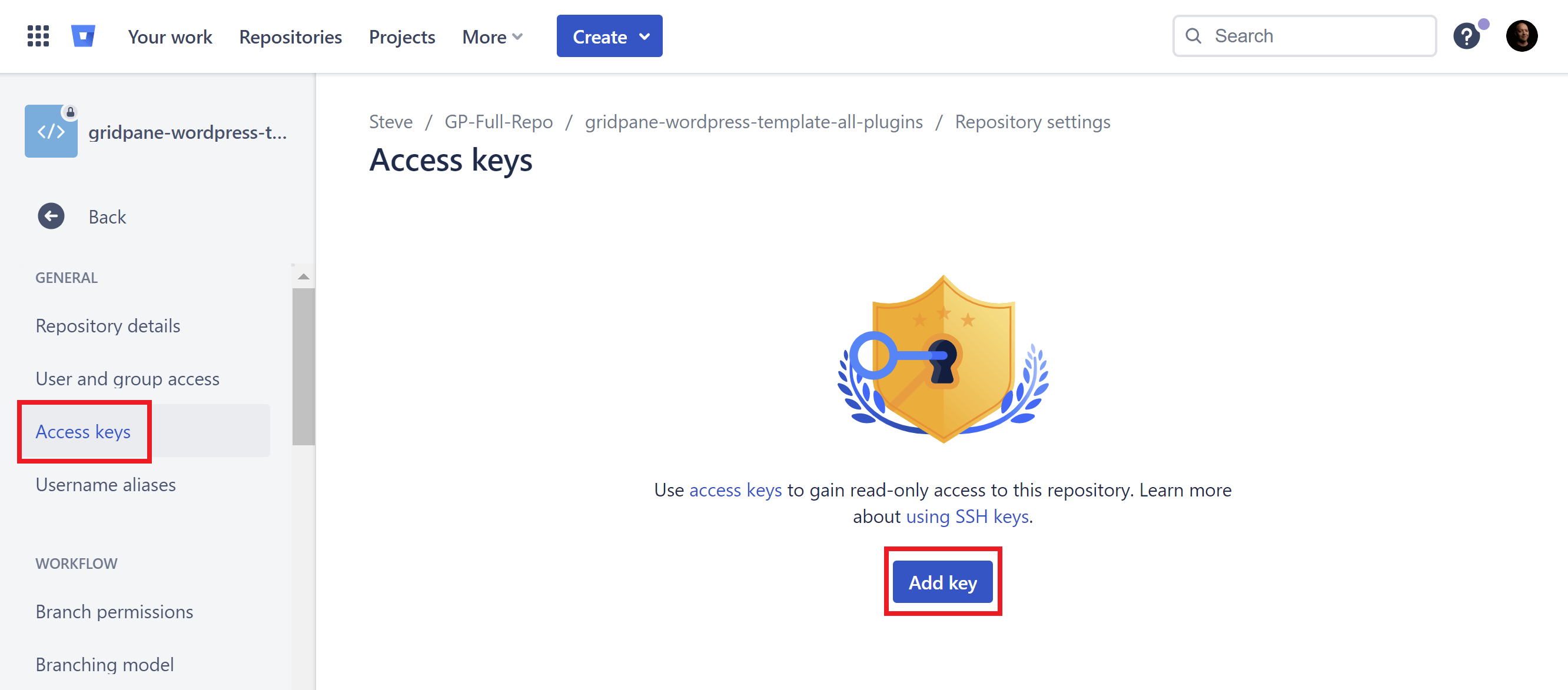Viewport: 1568px width, 690px height.
Task: Open the user profile avatar
Action: click(x=1521, y=36)
